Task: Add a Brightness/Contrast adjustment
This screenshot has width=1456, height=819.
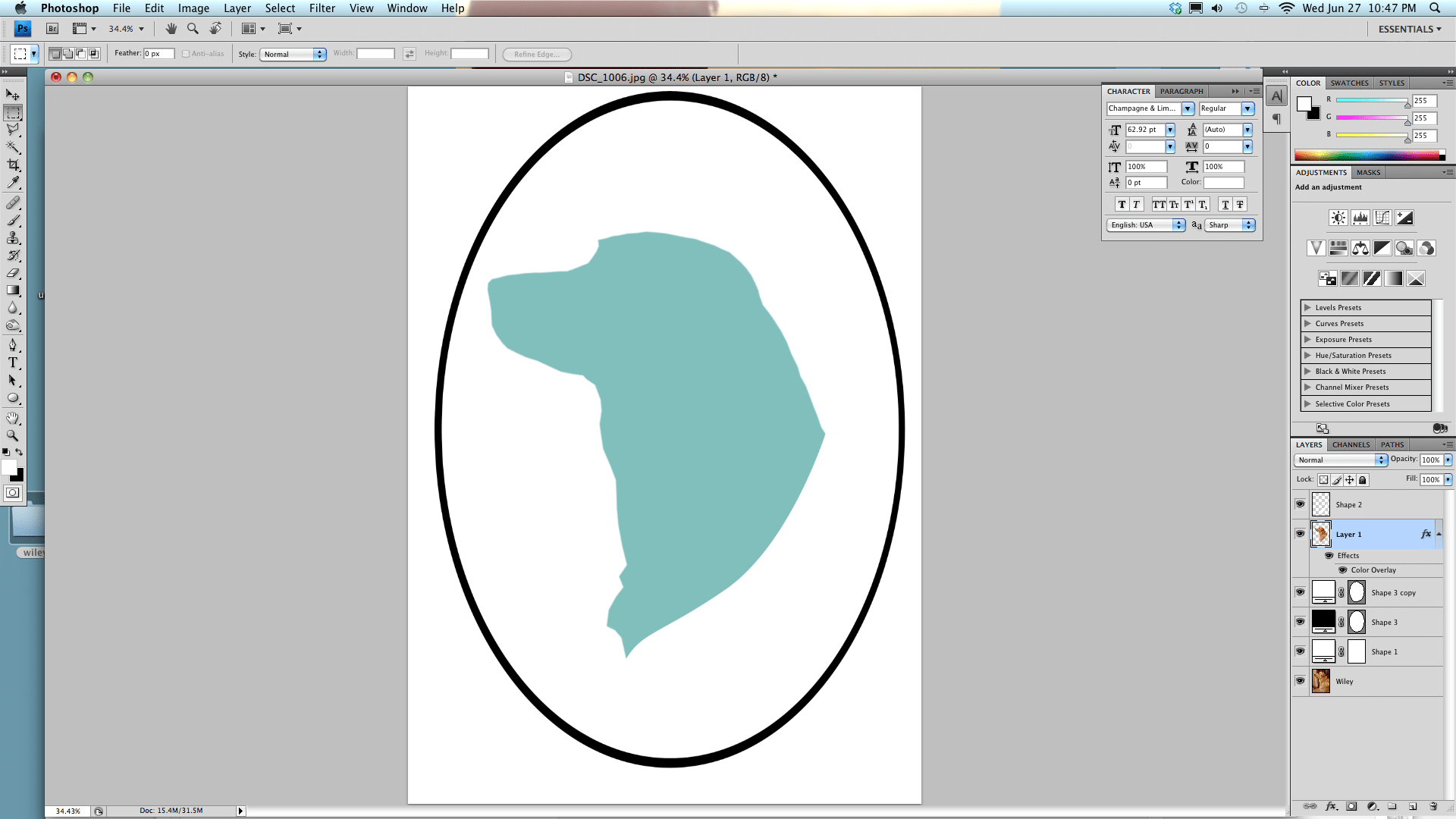Action: (x=1338, y=218)
